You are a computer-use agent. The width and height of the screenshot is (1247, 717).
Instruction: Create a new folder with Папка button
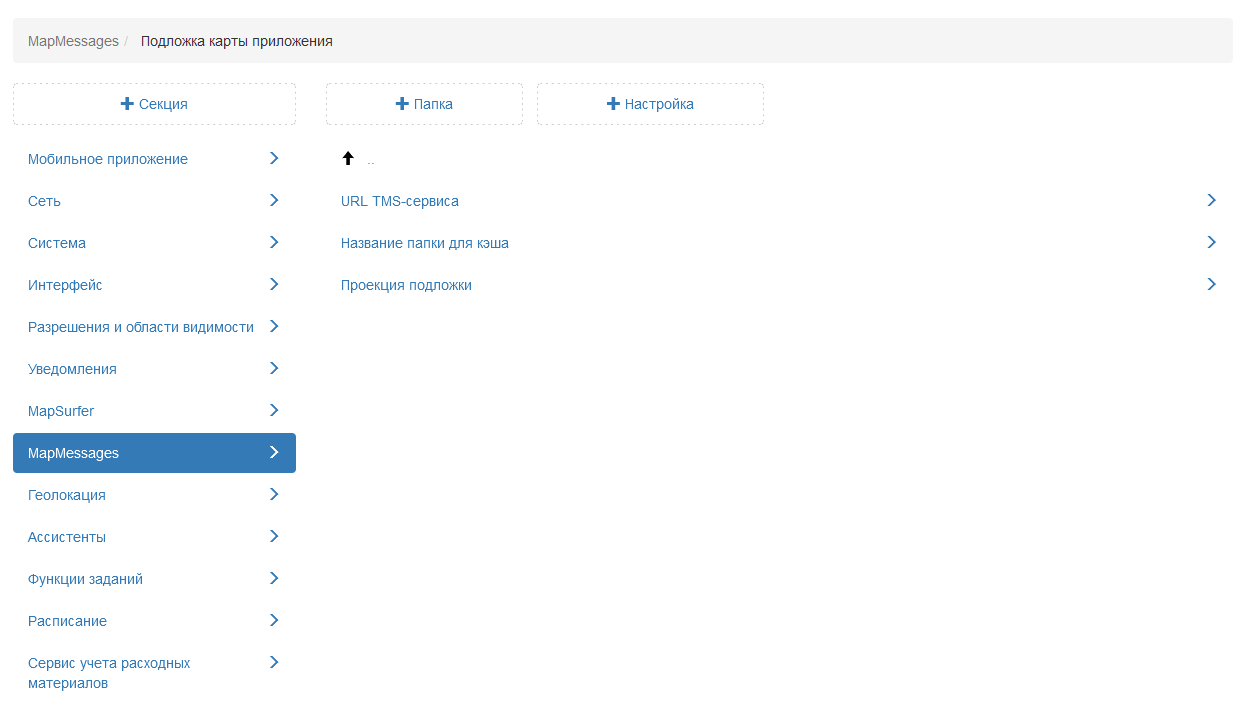pos(424,104)
